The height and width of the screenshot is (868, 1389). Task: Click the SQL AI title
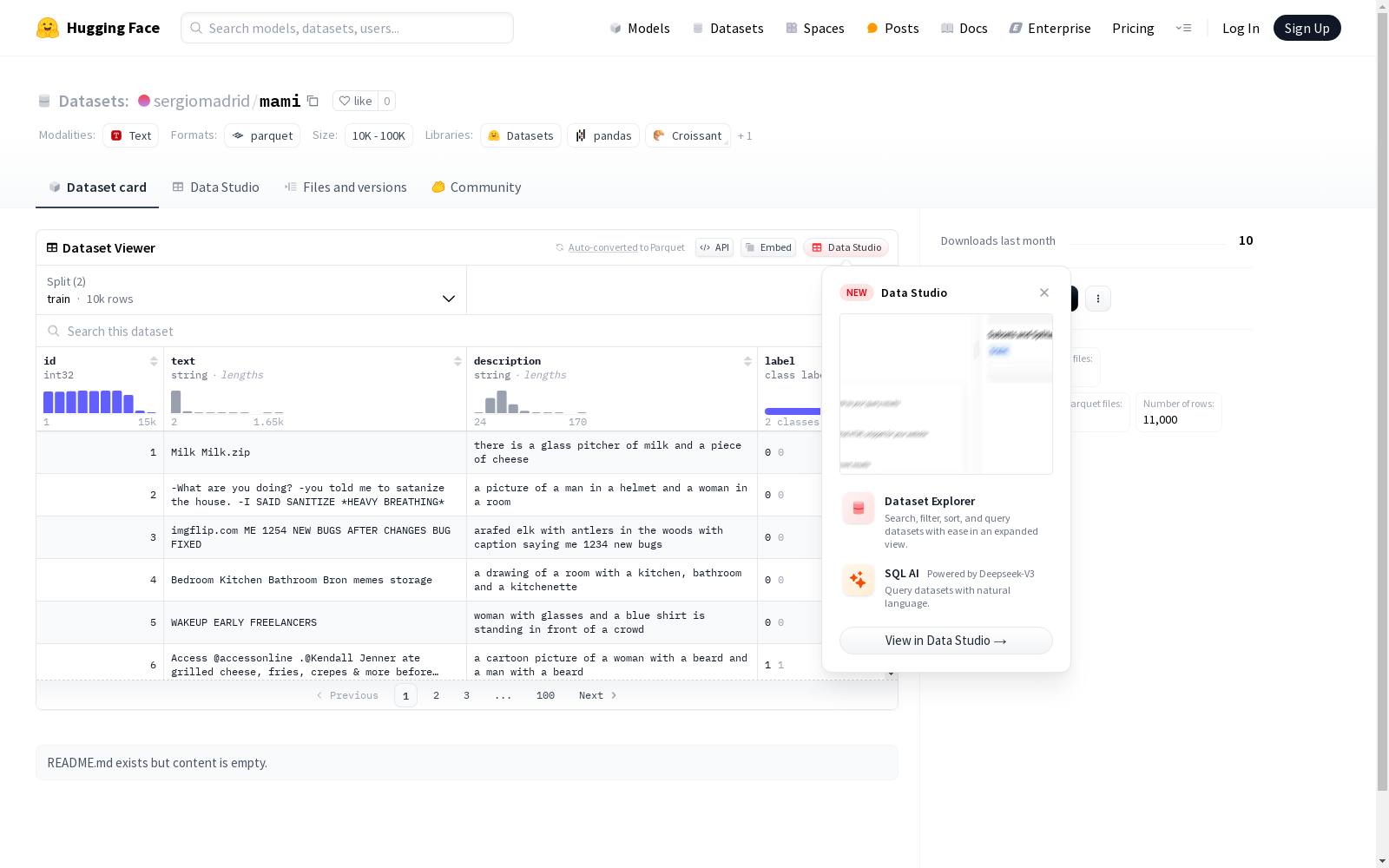[x=901, y=573]
